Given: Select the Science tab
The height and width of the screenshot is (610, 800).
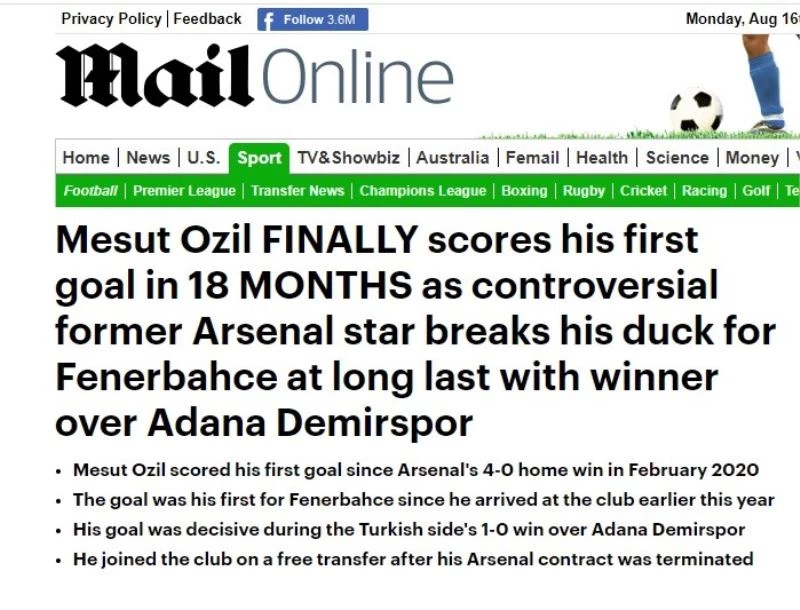Looking at the screenshot, I should pos(678,157).
